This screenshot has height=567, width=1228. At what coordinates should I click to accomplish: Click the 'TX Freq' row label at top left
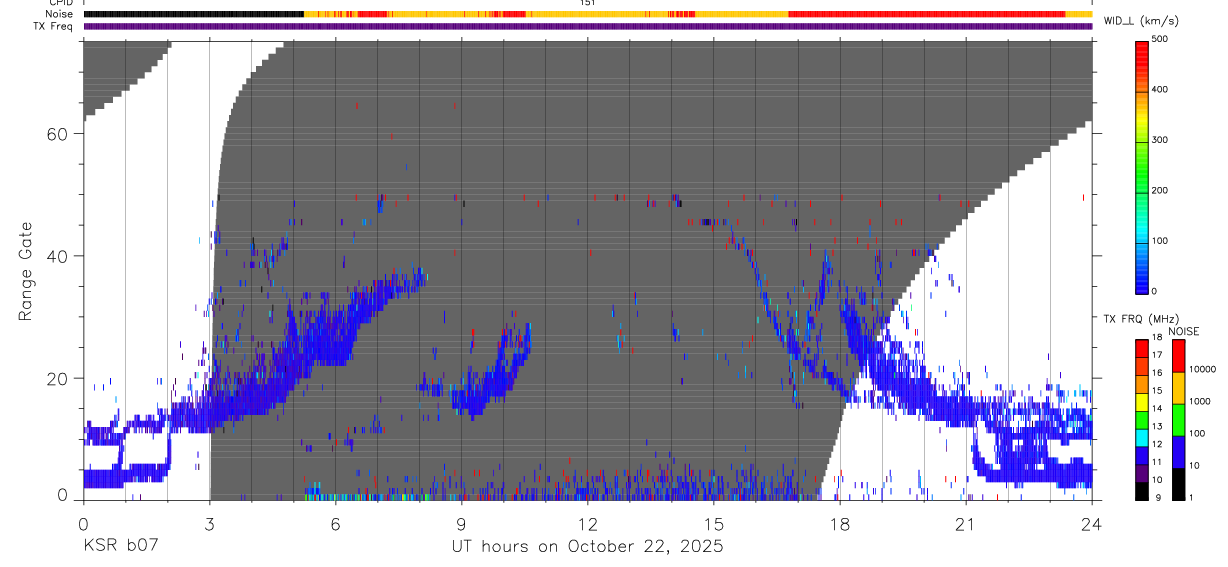(54, 26)
